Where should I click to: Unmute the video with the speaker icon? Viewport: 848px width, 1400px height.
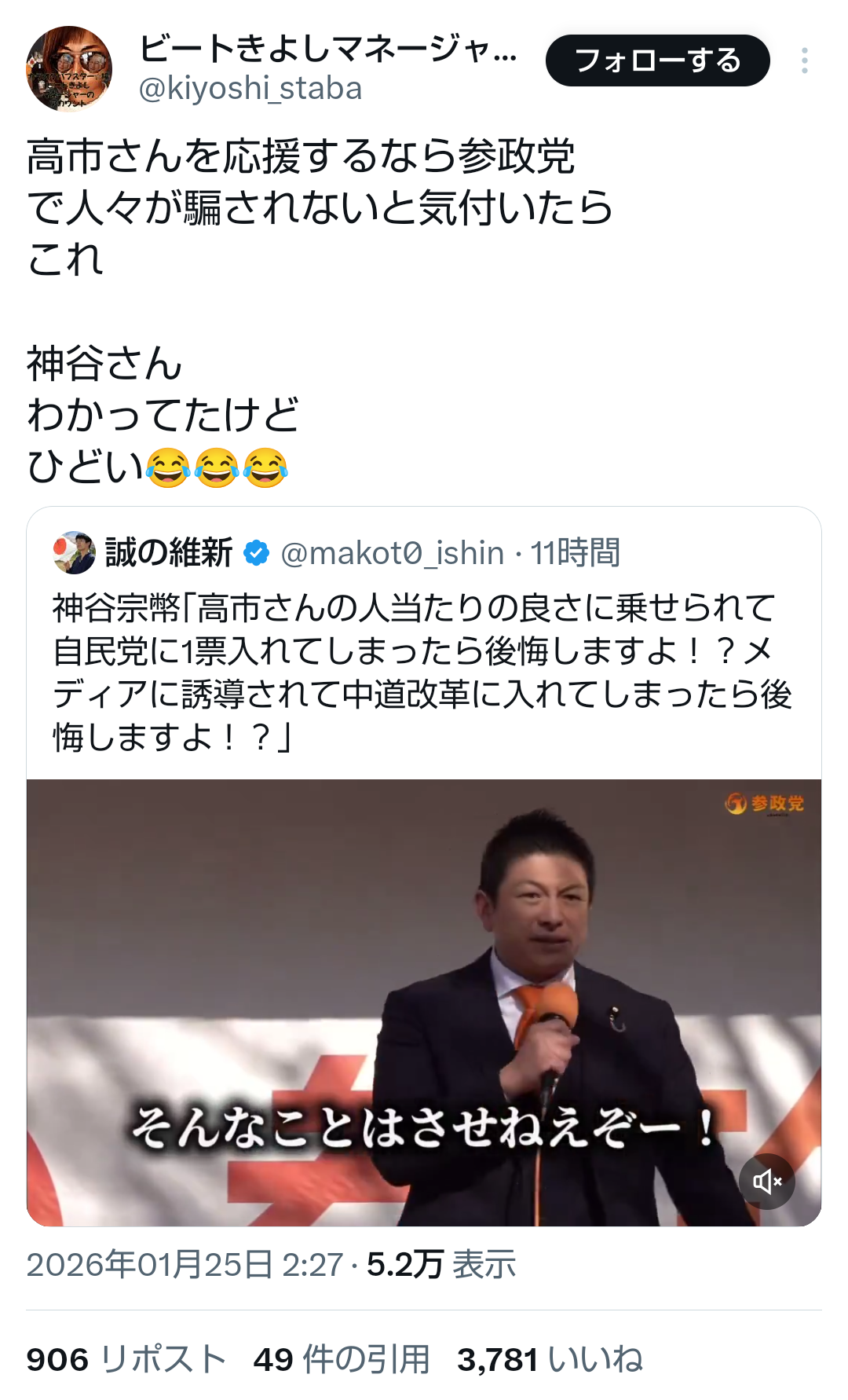click(x=767, y=1181)
